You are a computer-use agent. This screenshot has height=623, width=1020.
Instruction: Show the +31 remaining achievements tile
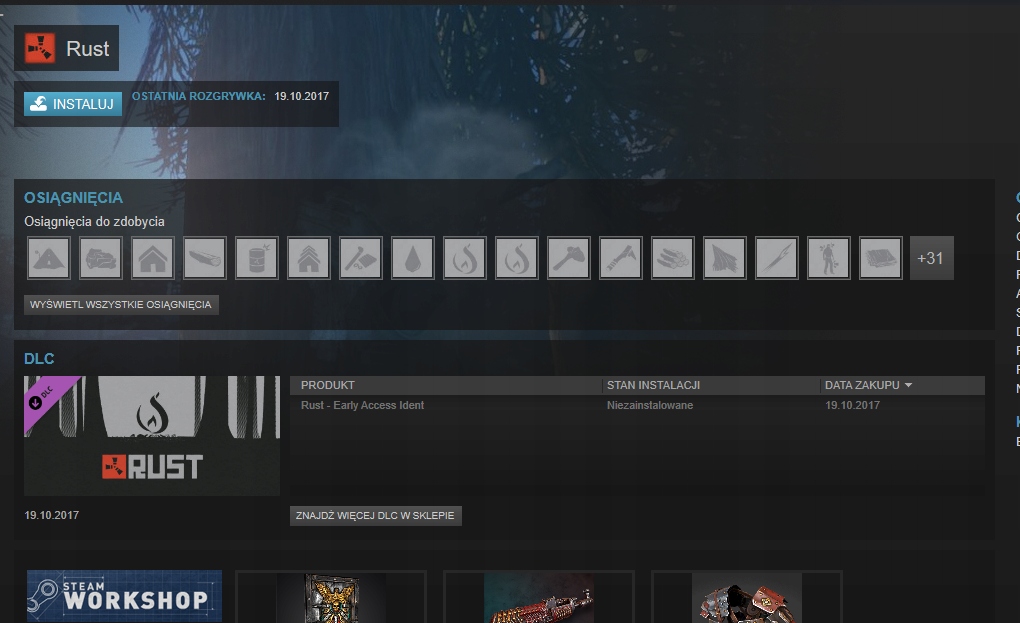(932, 258)
